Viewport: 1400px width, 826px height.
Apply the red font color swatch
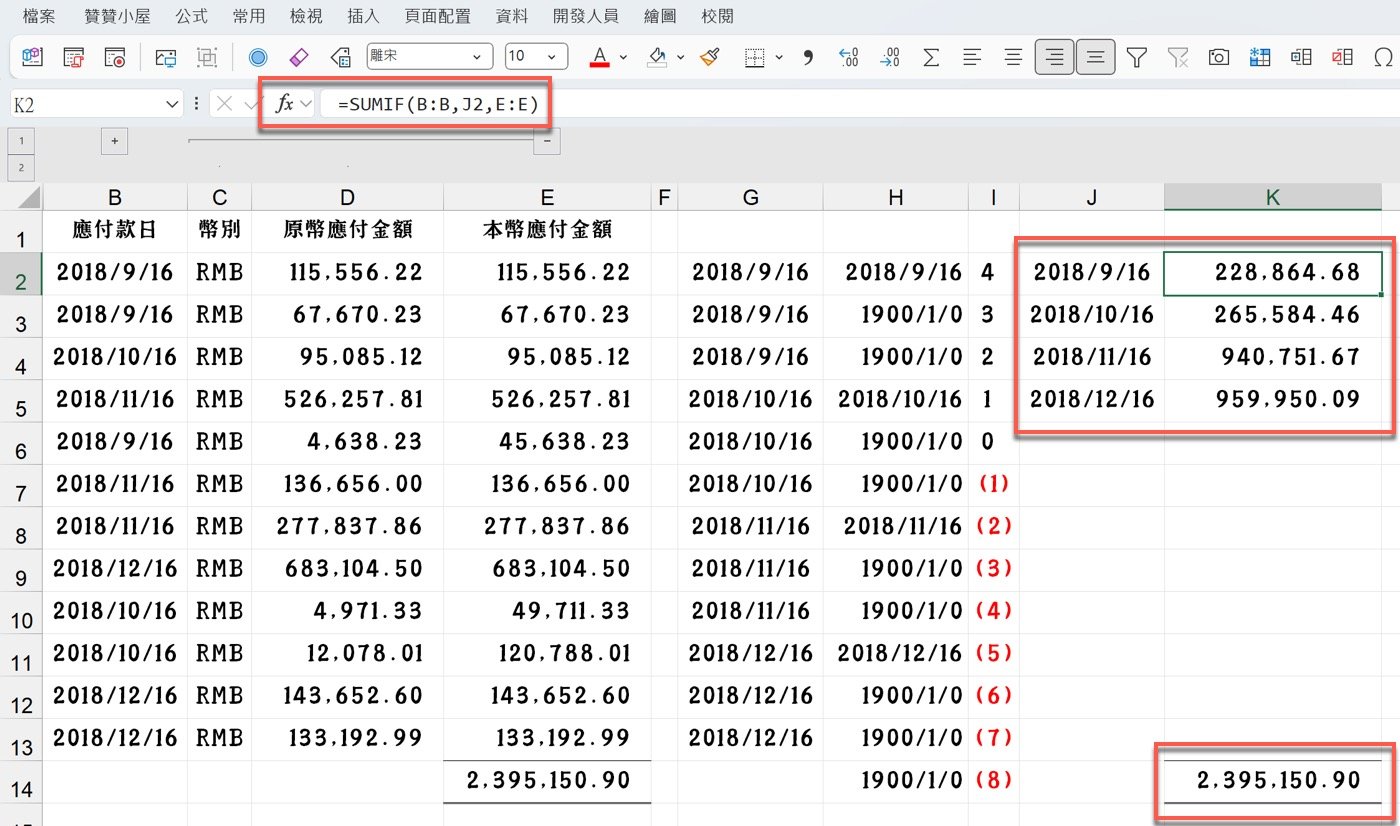[600, 57]
